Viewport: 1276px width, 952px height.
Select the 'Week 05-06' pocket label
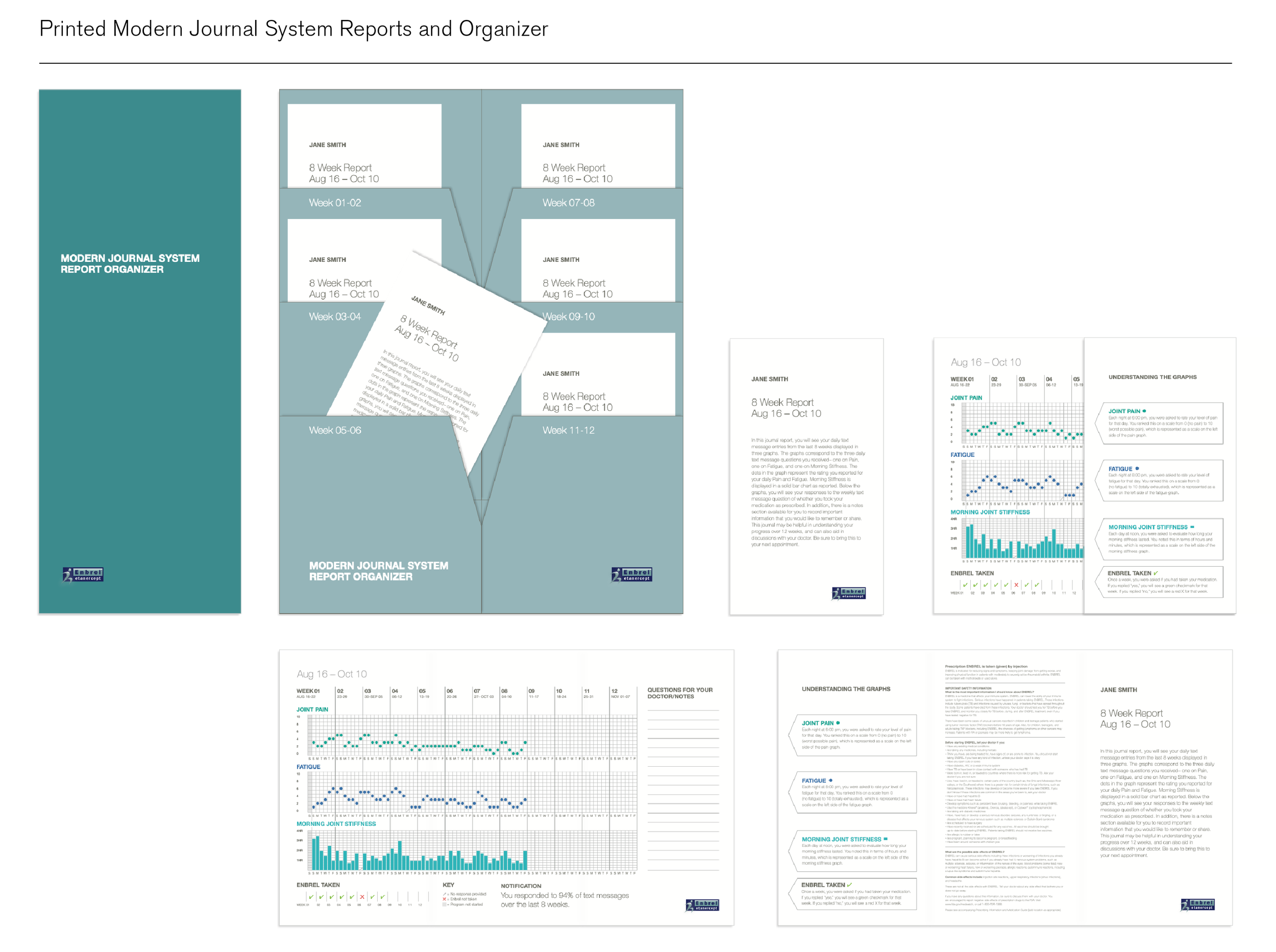[335, 430]
